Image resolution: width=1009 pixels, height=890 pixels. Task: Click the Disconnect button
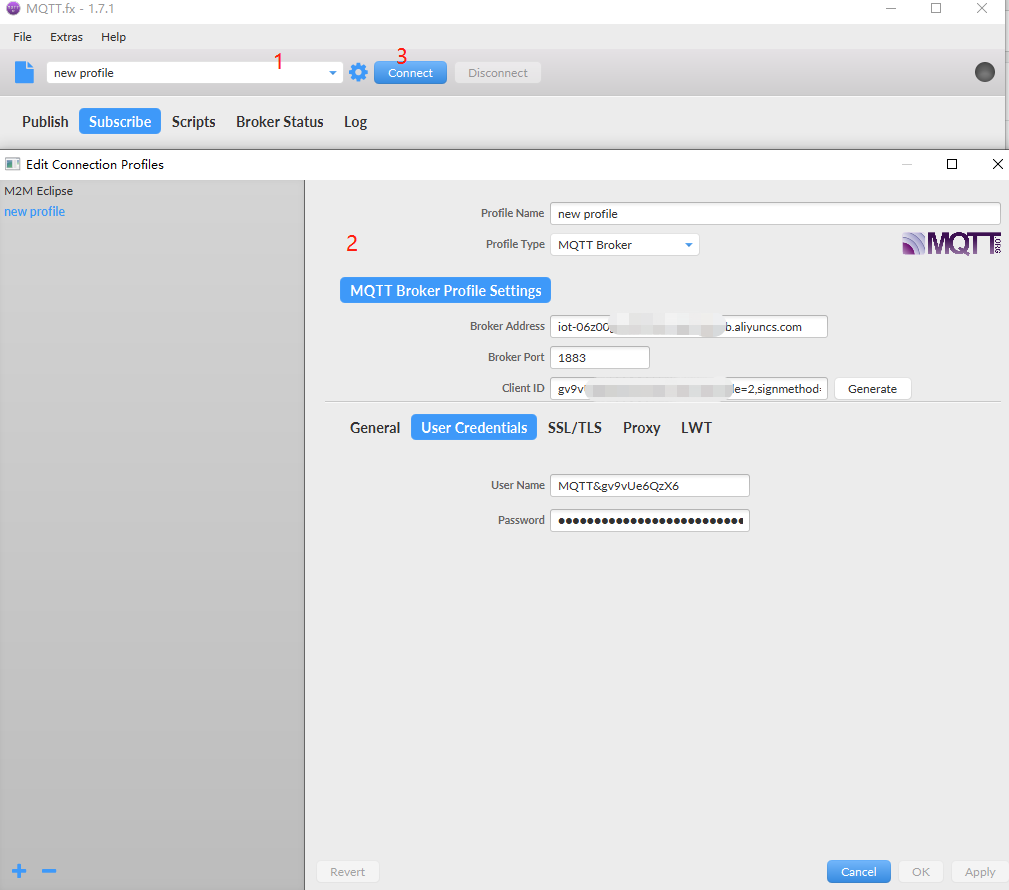tap(498, 73)
